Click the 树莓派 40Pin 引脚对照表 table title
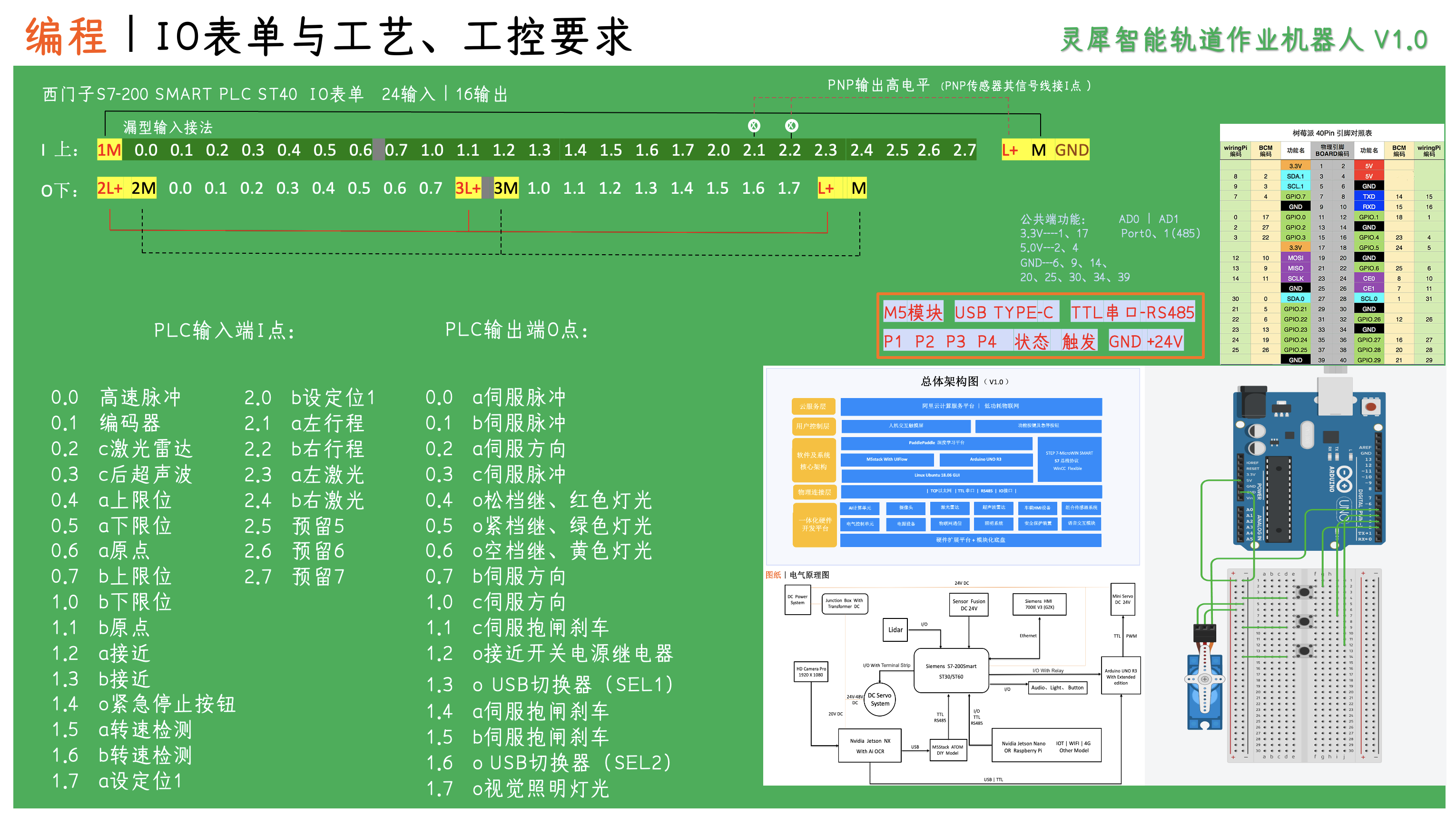 pos(1332,133)
